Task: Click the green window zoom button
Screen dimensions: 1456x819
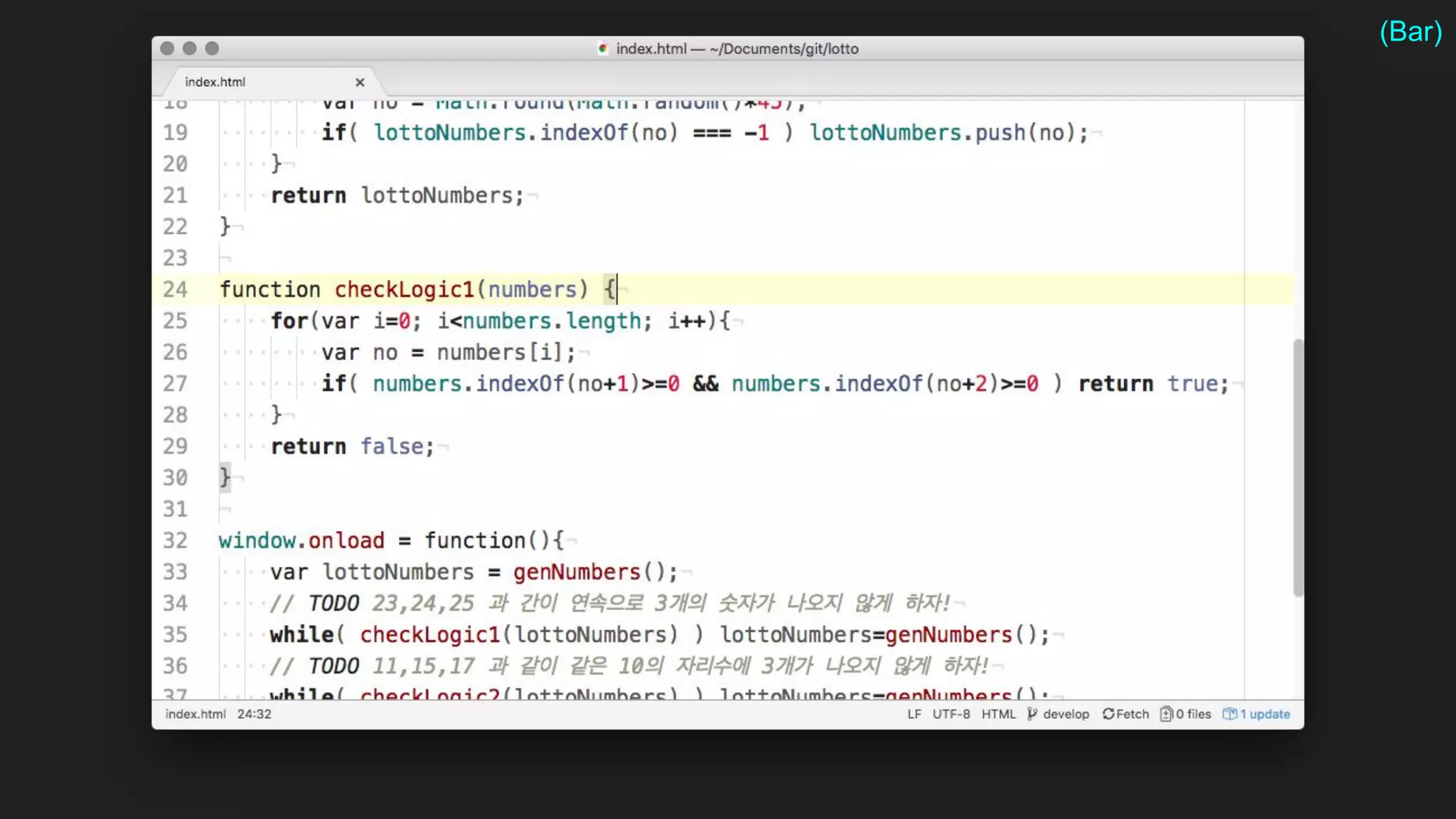Action: coord(212,48)
